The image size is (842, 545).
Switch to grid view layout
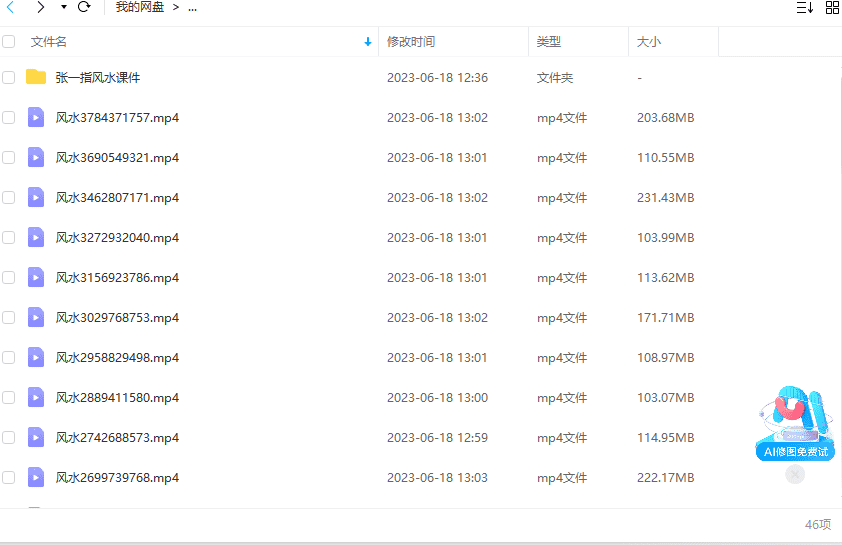click(832, 8)
